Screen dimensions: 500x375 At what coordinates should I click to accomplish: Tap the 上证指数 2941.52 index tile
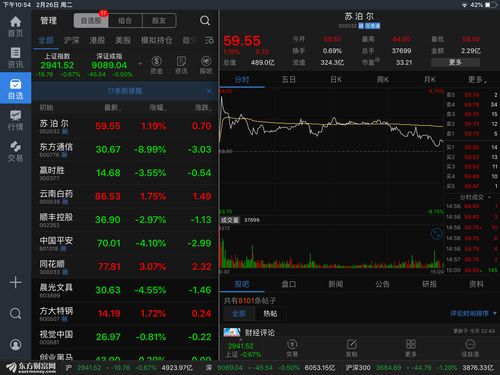click(57, 65)
